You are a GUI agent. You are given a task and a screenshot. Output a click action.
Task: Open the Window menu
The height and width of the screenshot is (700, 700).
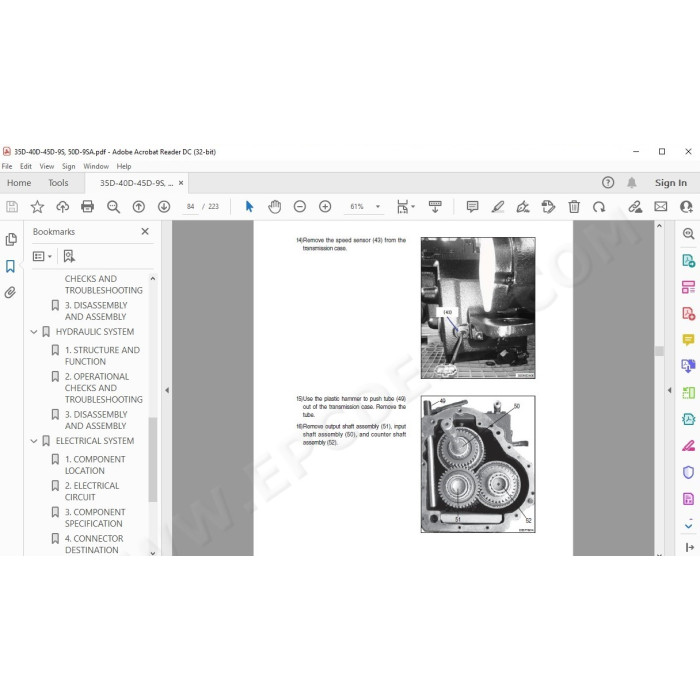(x=96, y=166)
